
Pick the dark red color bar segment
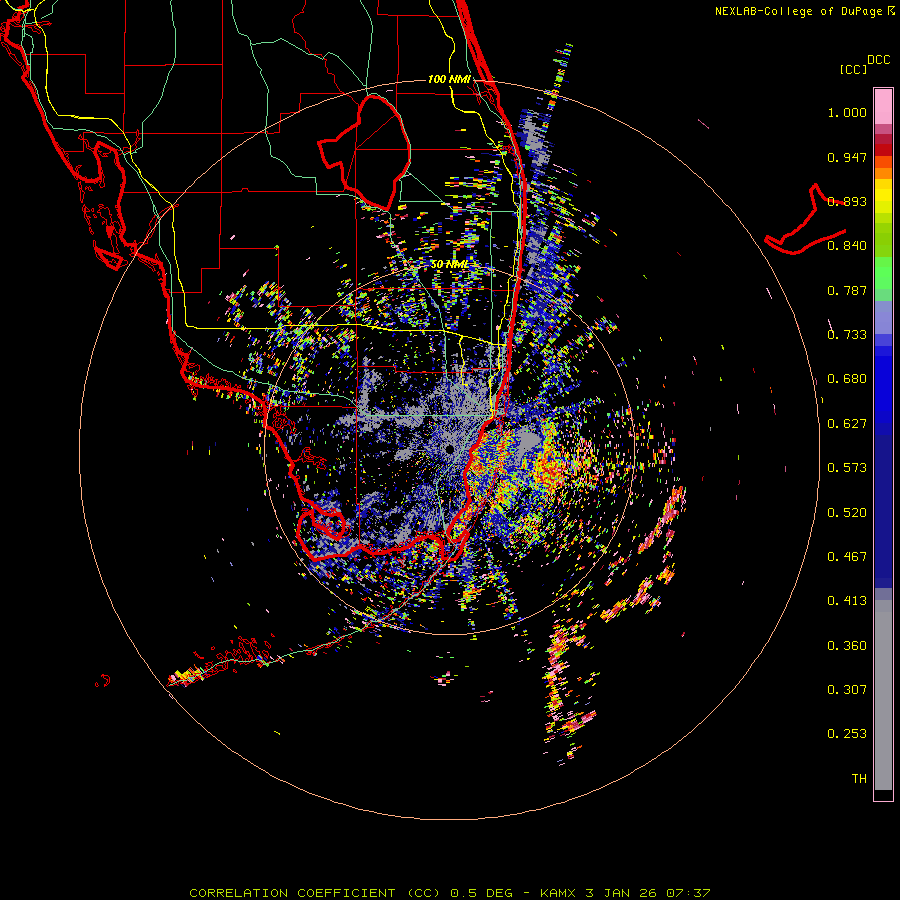click(883, 150)
